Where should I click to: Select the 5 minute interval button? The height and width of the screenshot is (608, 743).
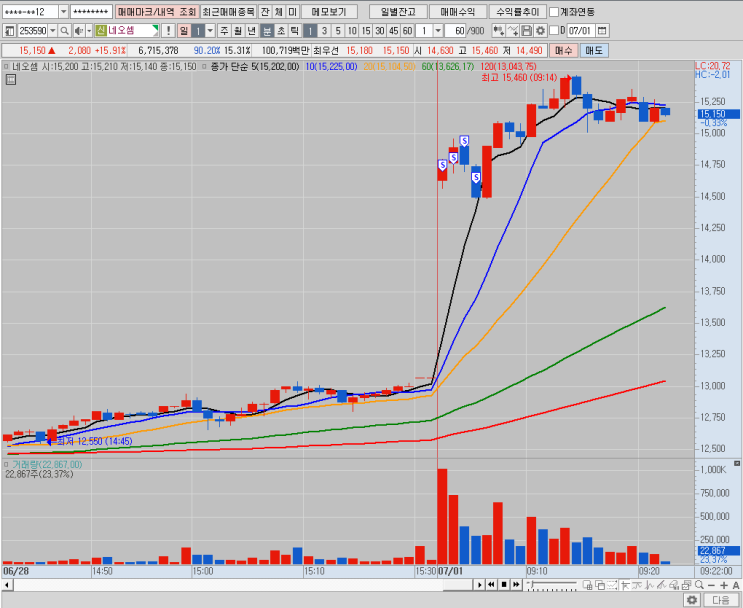point(338,31)
